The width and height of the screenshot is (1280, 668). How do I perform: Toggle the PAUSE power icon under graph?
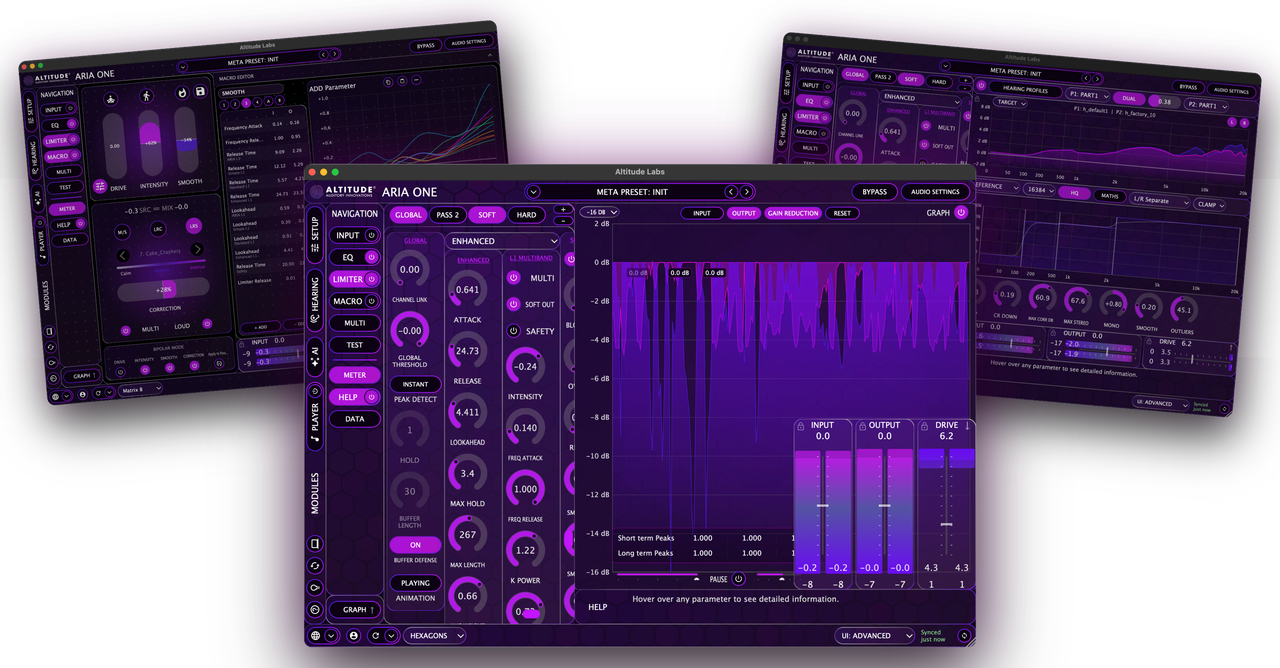(738, 579)
